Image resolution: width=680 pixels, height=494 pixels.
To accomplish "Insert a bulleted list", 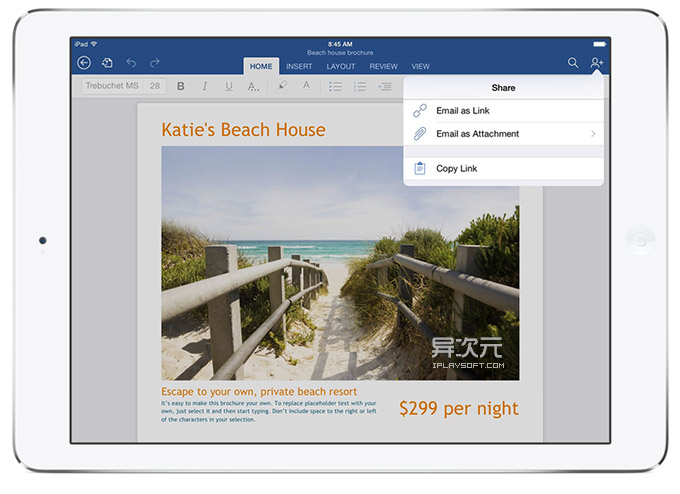I will coord(336,87).
